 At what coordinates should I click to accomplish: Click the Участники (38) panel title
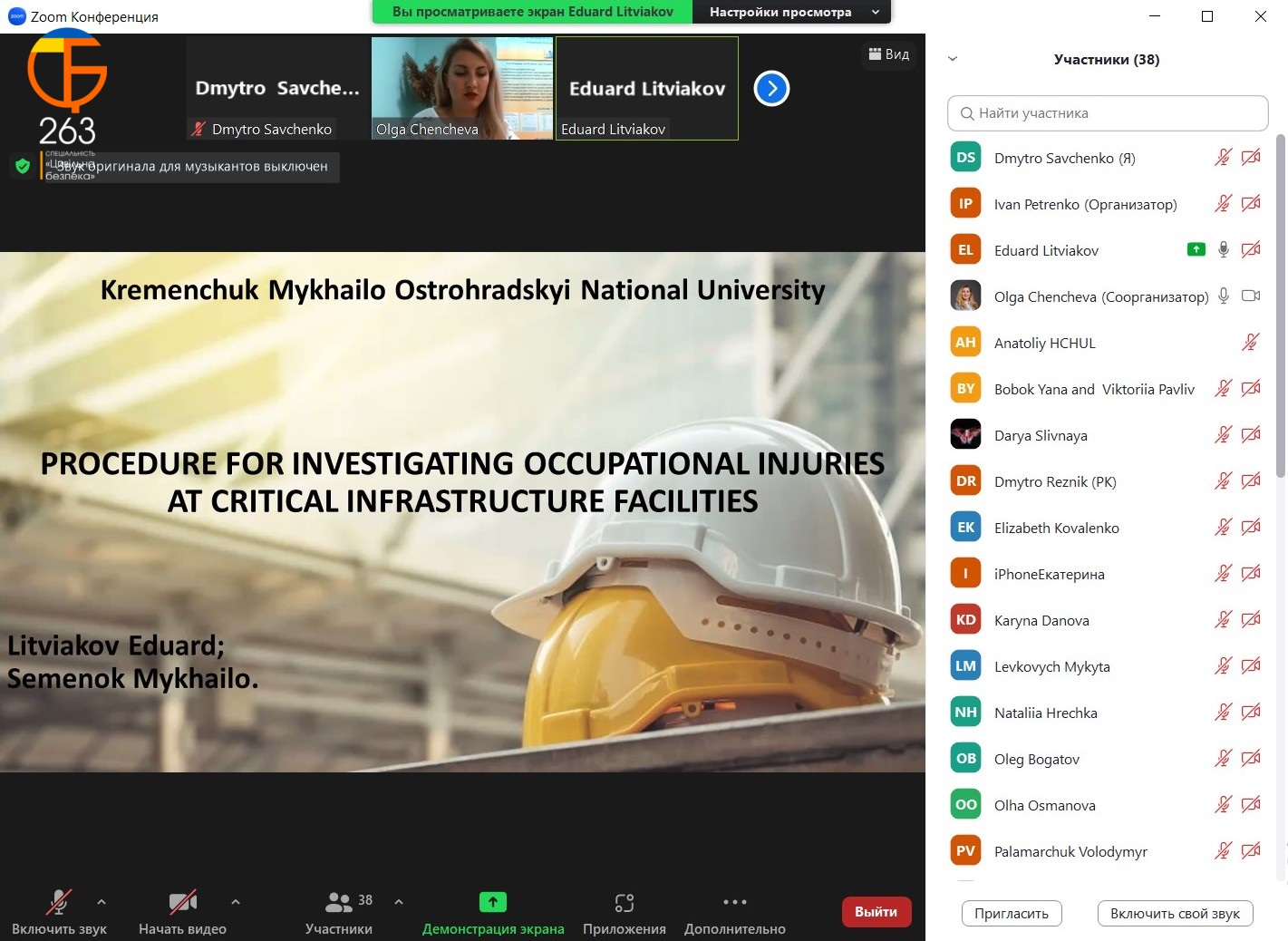click(1107, 60)
